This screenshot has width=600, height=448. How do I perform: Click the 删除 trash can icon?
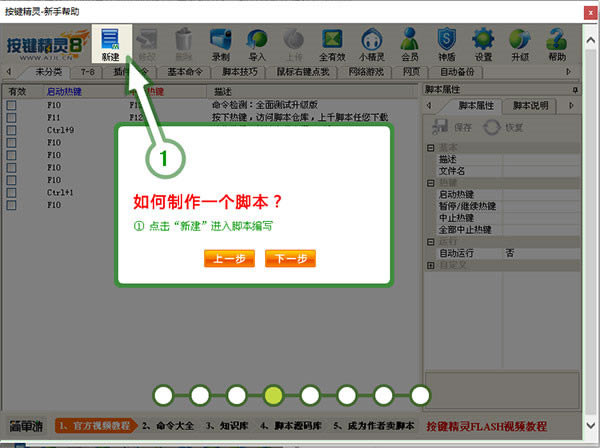(184, 44)
